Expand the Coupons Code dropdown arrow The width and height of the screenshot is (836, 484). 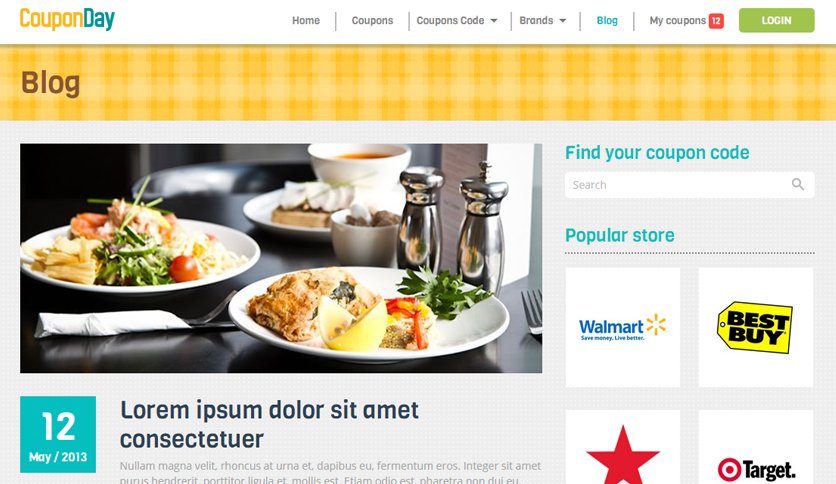494,21
